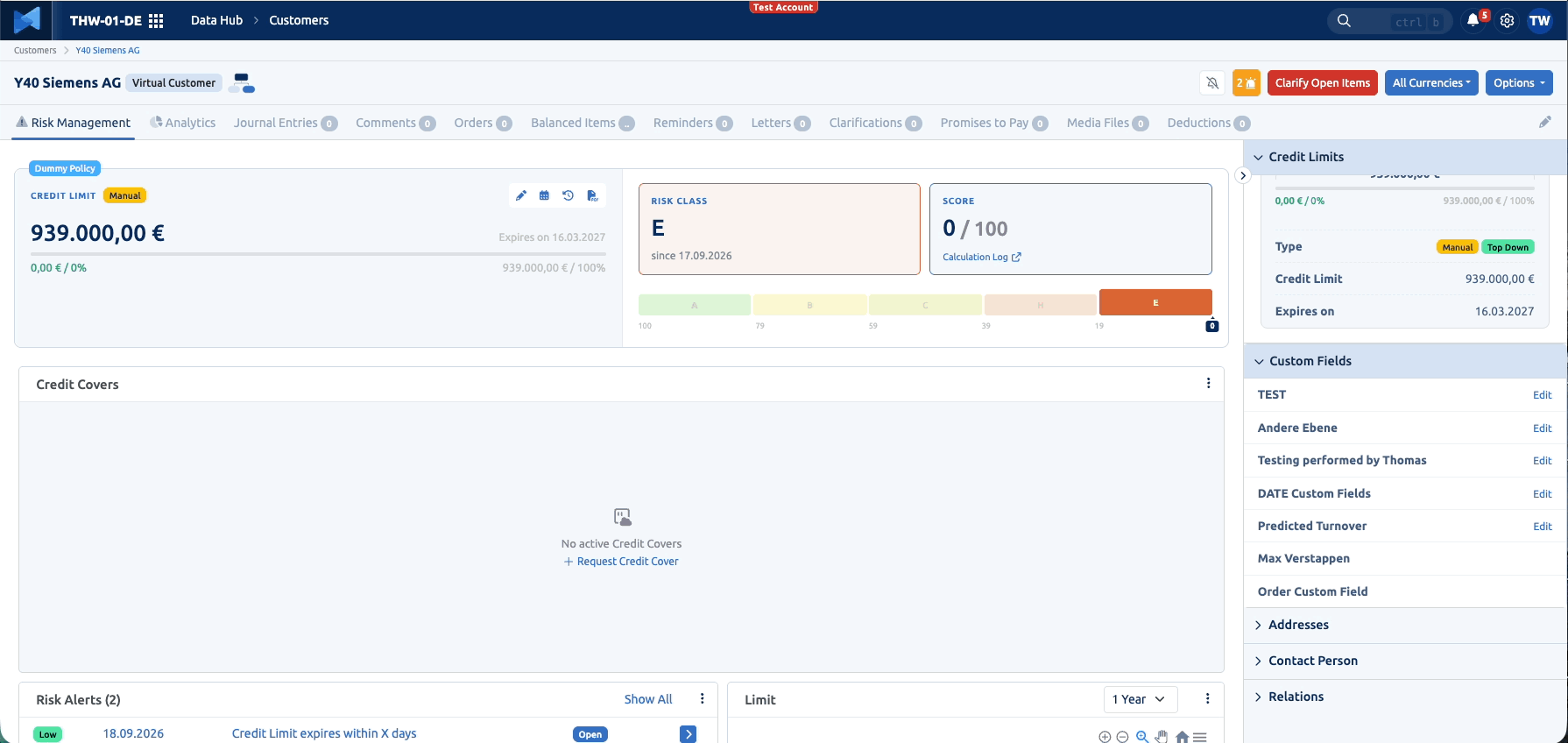The height and width of the screenshot is (743, 1568).
Task: Click the TW user avatar
Action: coord(1540,20)
